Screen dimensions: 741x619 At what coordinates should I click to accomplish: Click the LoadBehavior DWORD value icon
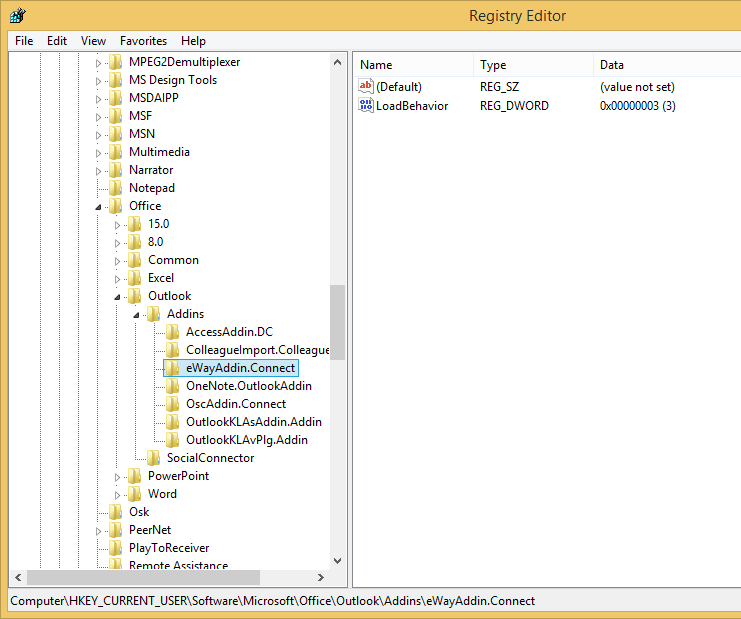[366, 105]
